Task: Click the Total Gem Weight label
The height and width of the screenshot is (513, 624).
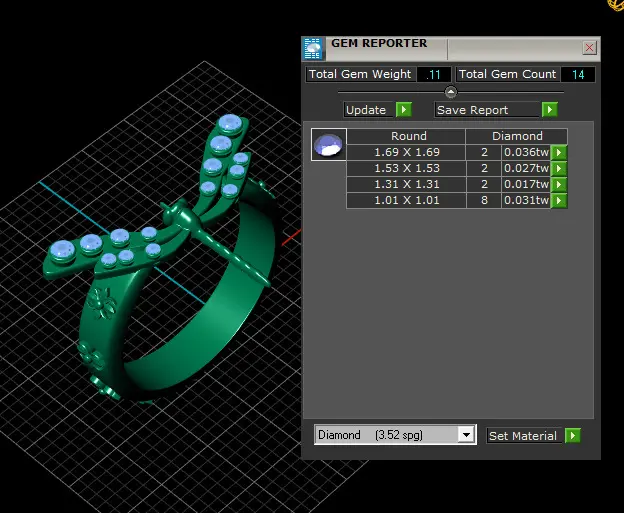Action: pos(360,74)
